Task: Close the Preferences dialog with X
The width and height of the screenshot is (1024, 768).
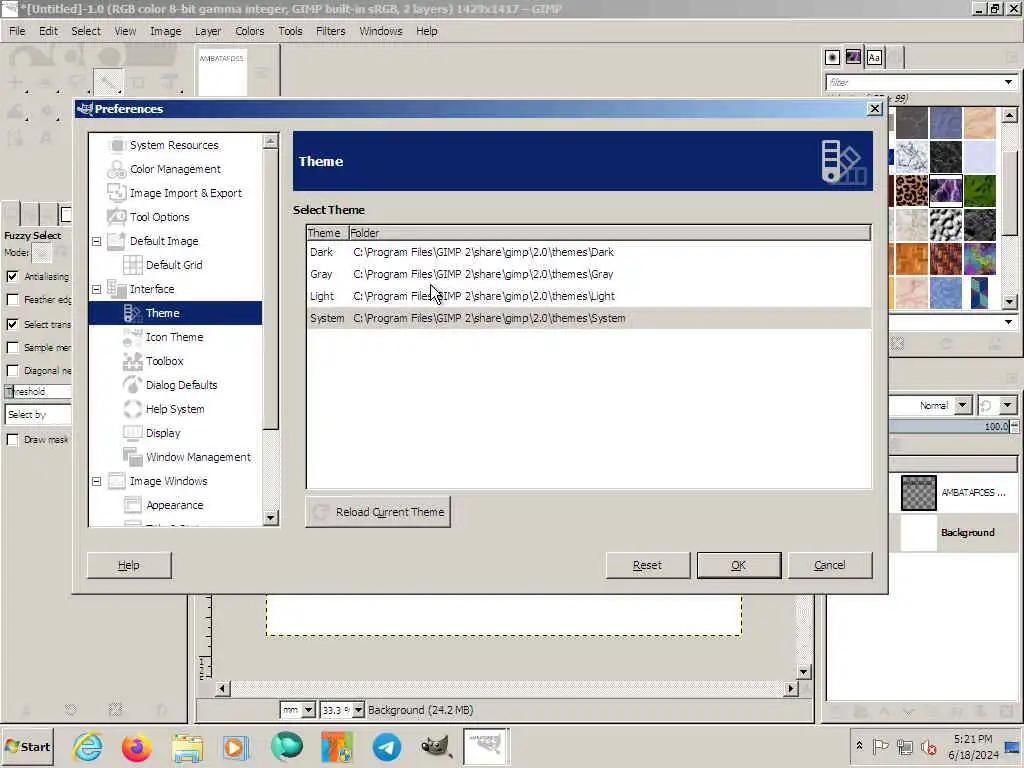Action: 875,109
